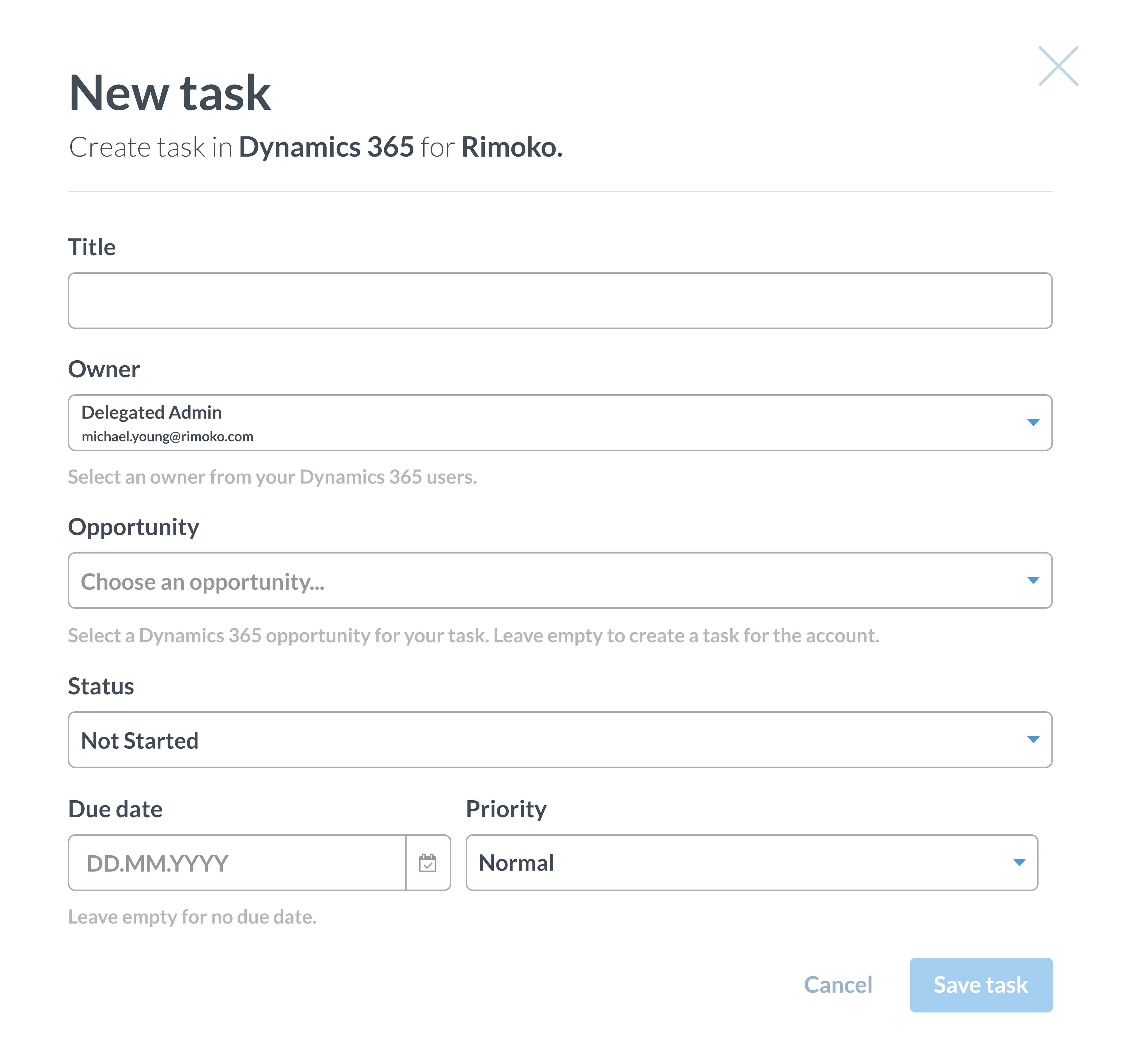
Task: Click the 'Leave empty for no due date.' hint
Action: pos(192,917)
